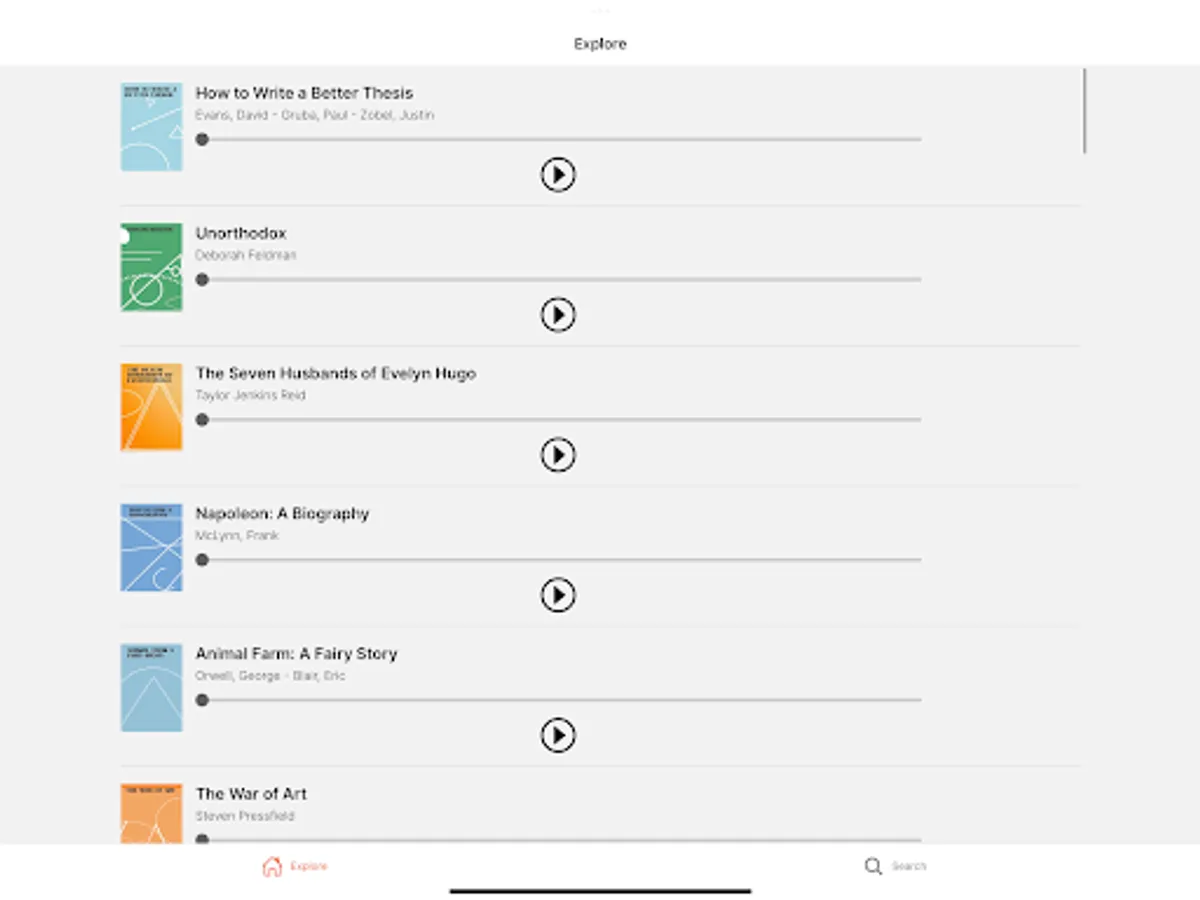Image resolution: width=1200 pixels, height=900 pixels.
Task: Open the Napoleon blue book cover
Action: point(151,547)
